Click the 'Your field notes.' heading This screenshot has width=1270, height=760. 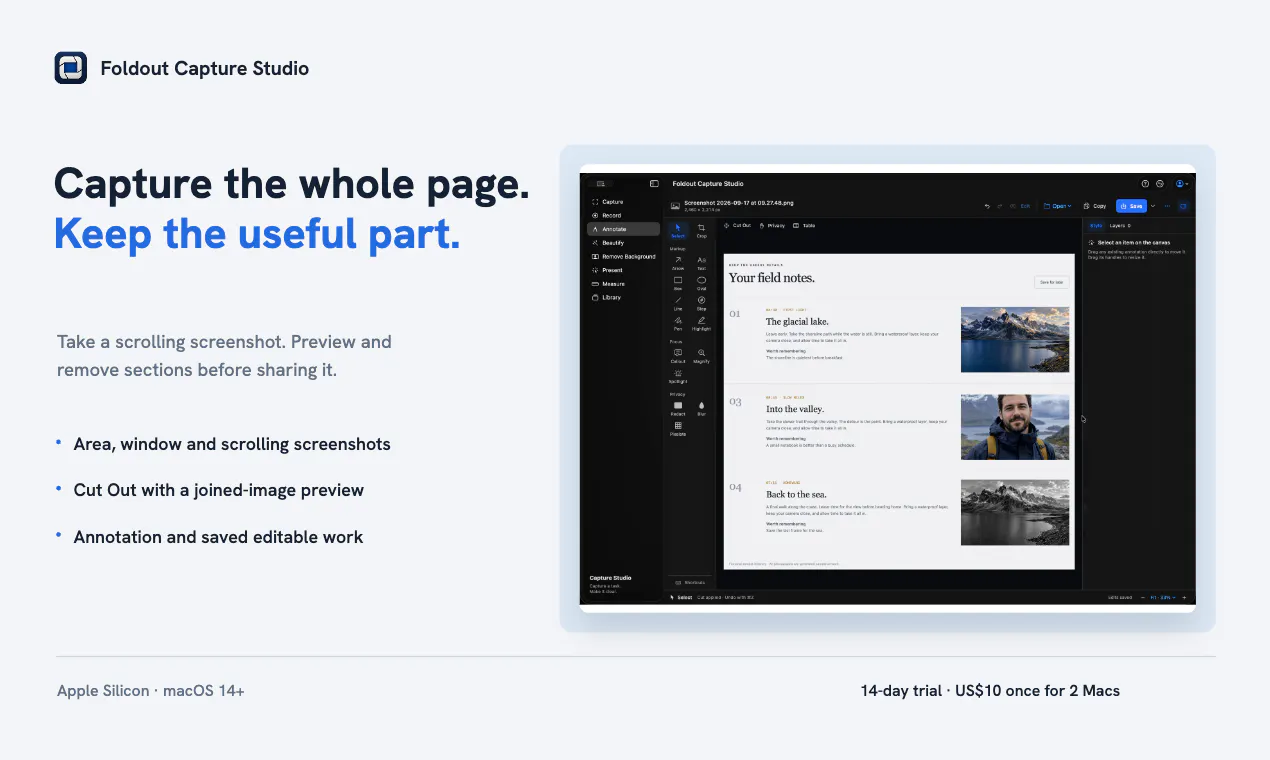[772, 277]
